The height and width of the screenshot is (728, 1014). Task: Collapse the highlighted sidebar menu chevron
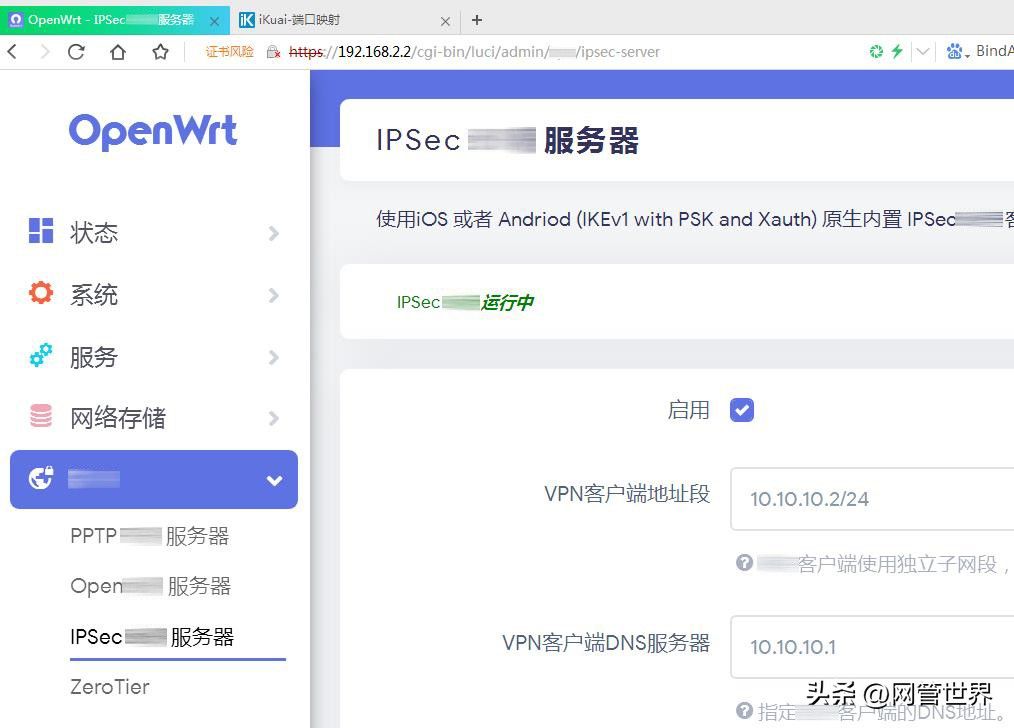point(274,480)
